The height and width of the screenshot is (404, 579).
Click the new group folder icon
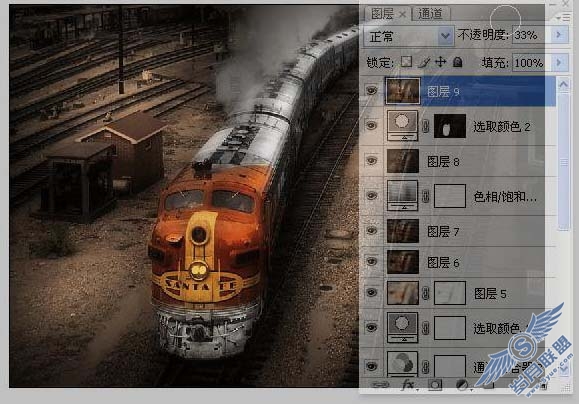point(488,385)
